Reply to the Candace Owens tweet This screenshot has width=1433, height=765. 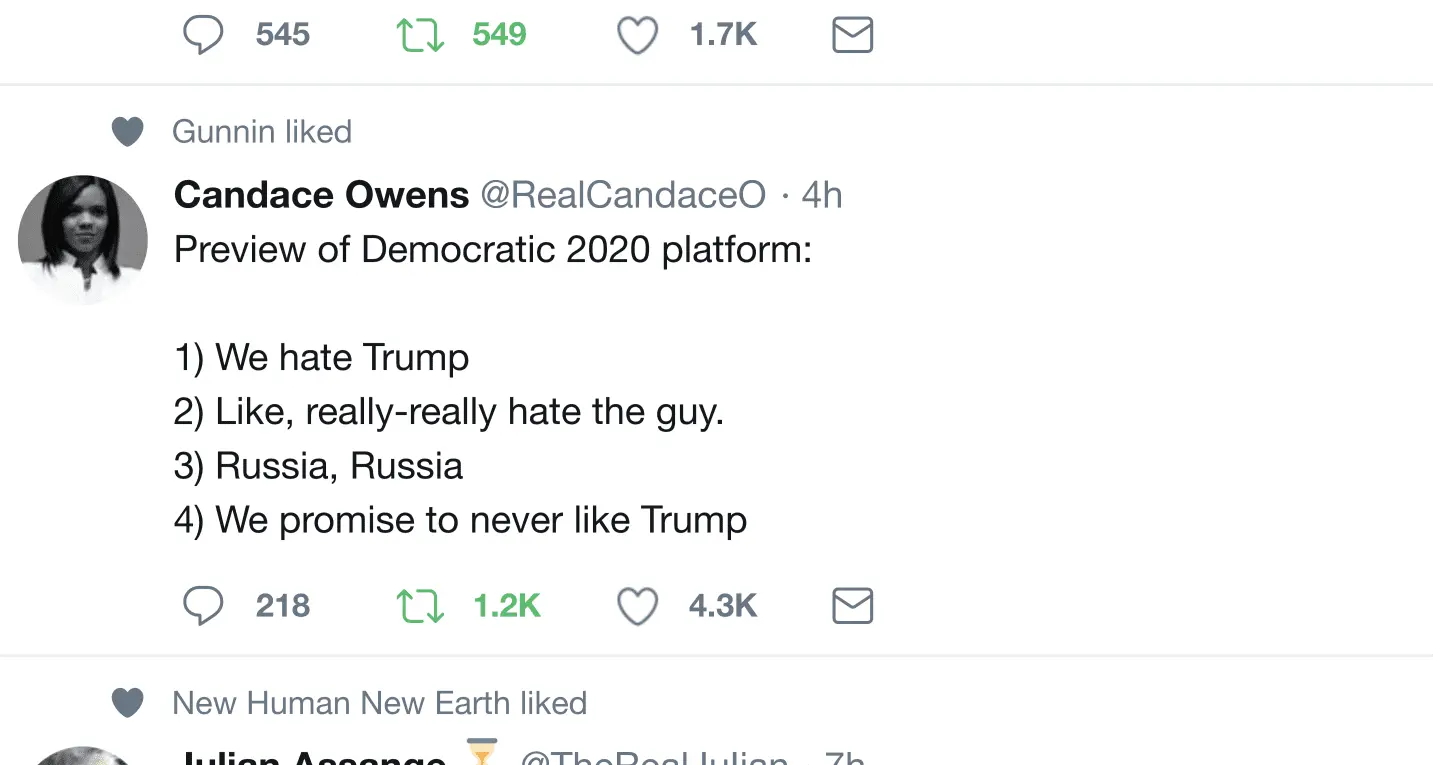[x=203, y=606]
